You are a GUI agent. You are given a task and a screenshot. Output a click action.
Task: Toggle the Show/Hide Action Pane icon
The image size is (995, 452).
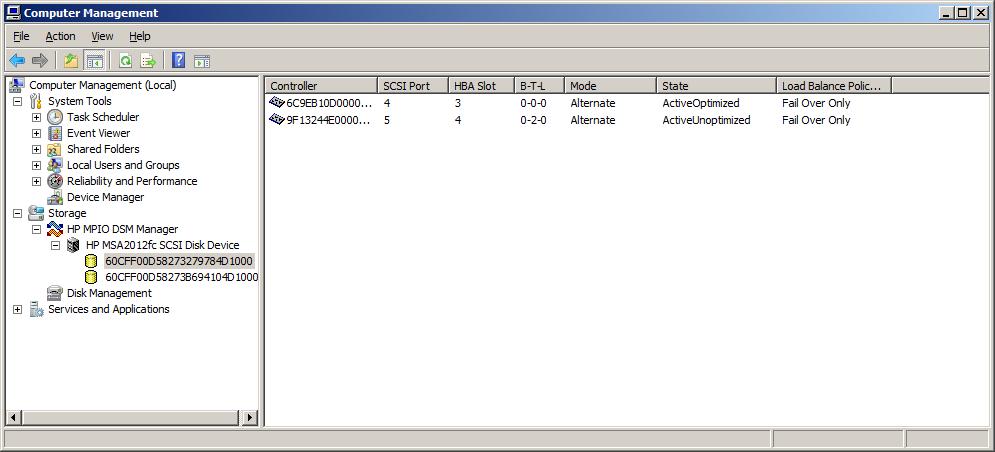point(202,60)
